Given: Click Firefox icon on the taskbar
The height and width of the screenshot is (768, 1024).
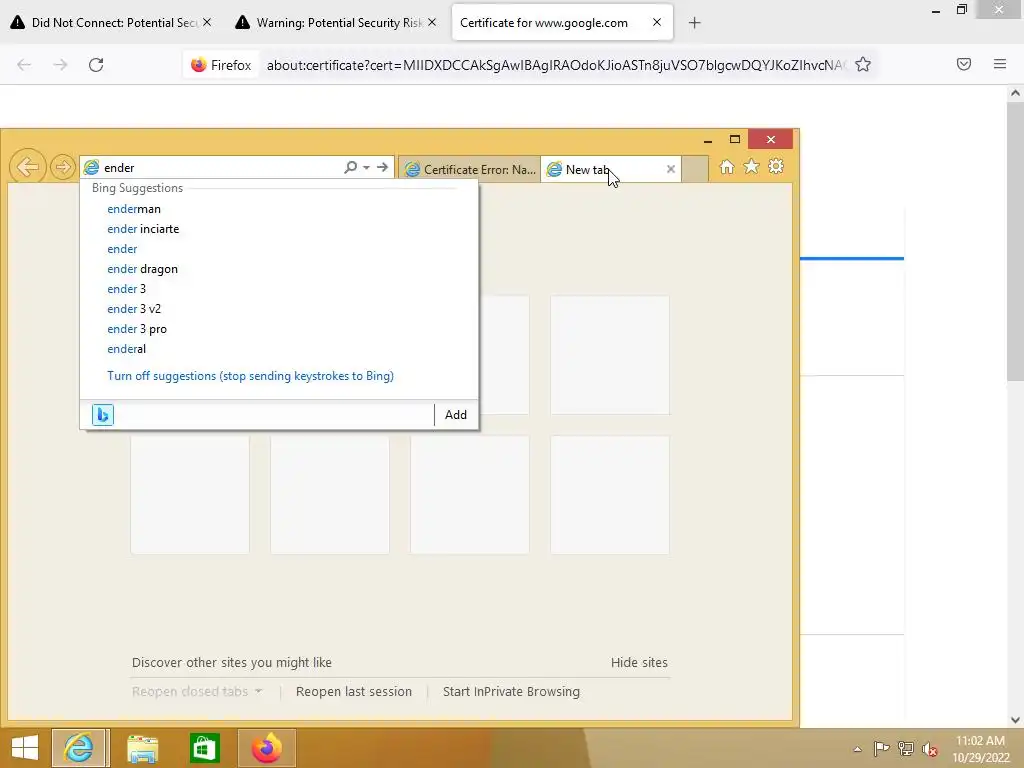Looking at the screenshot, I should 267,748.
